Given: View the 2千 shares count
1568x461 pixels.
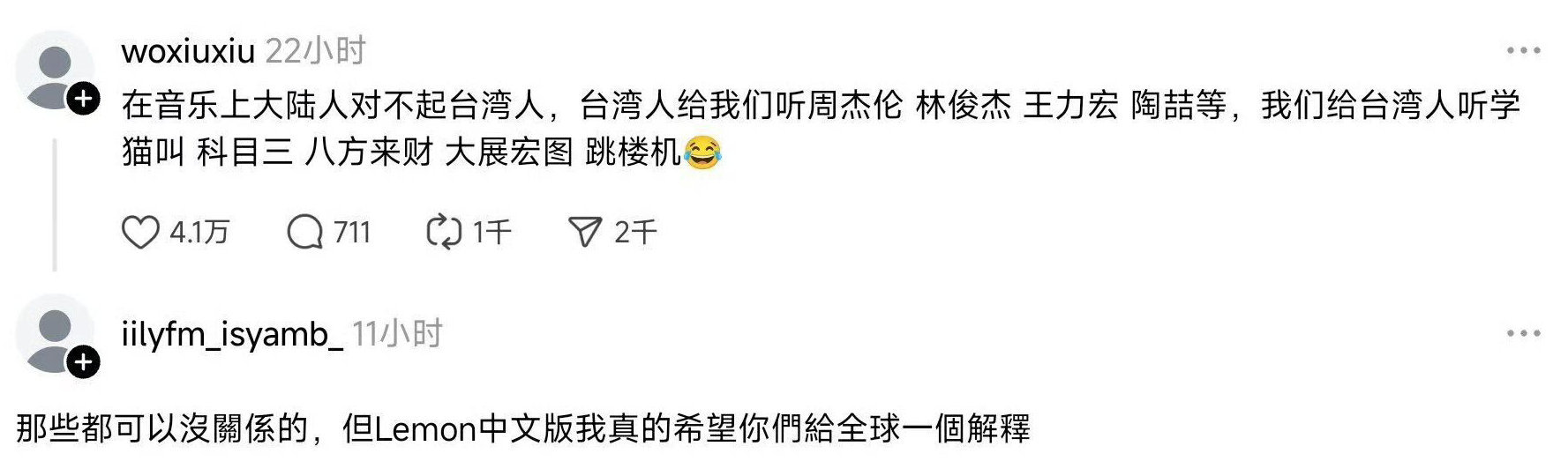Looking at the screenshot, I should click(635, 233).
